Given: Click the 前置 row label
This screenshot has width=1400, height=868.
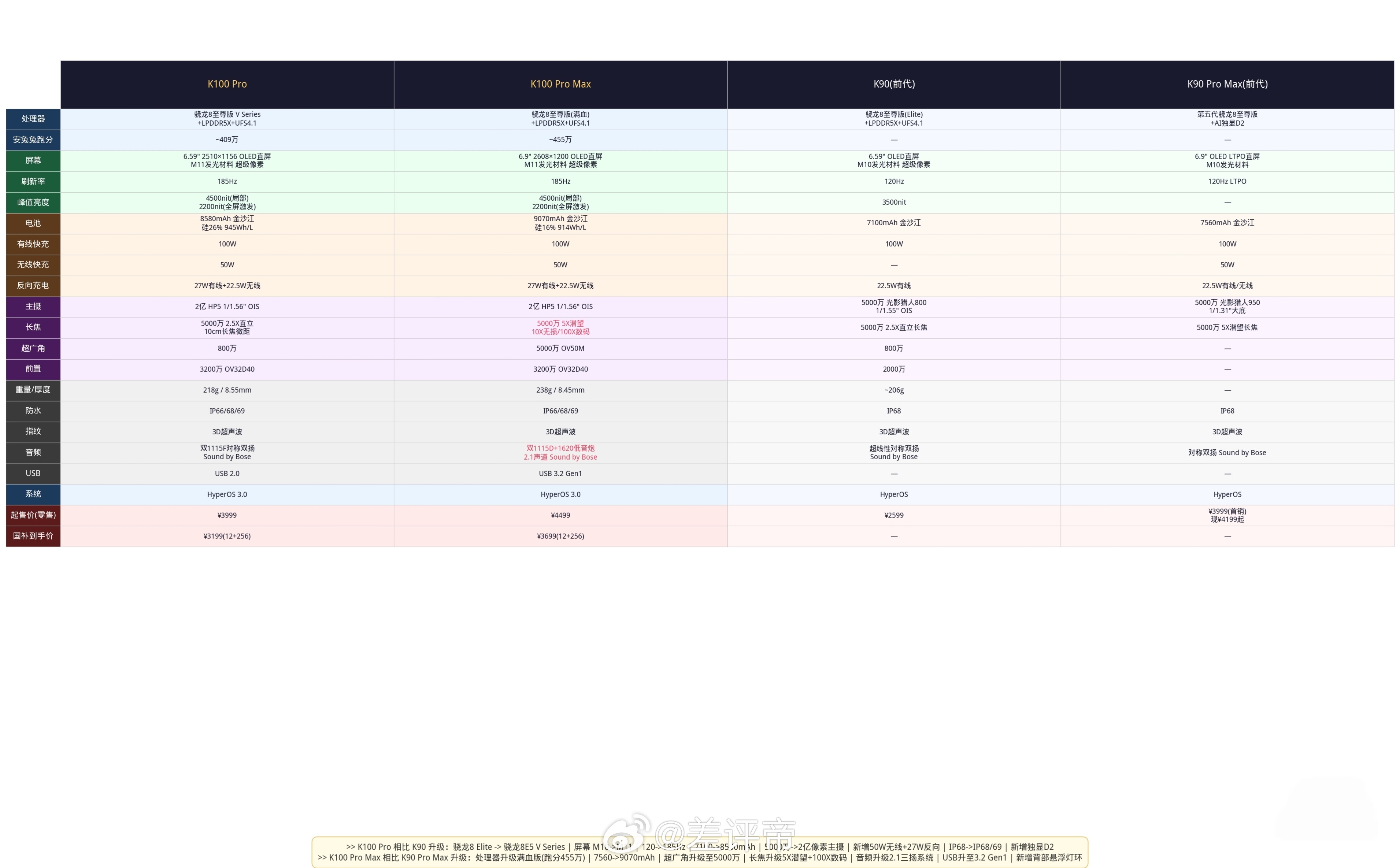Looking at the screenshot, I should click(x=33, y=369).
